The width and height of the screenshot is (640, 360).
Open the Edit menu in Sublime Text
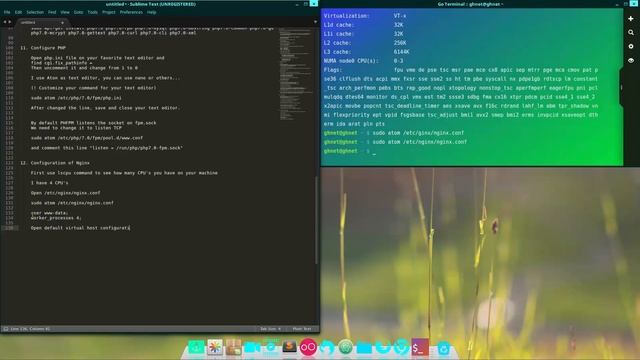click(x=18, y=12)
